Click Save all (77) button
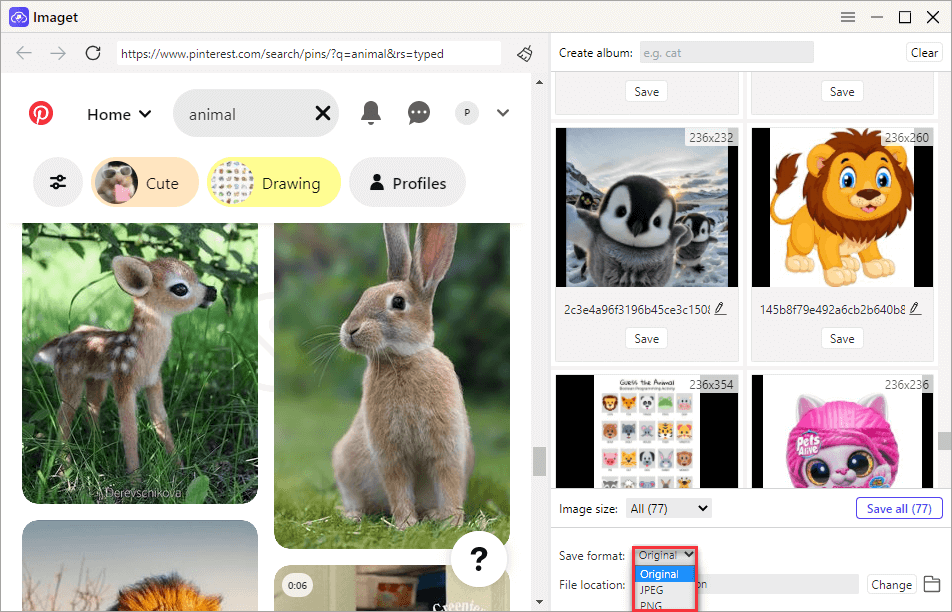Viewport: 952px width, 612px height. [899, 508]
